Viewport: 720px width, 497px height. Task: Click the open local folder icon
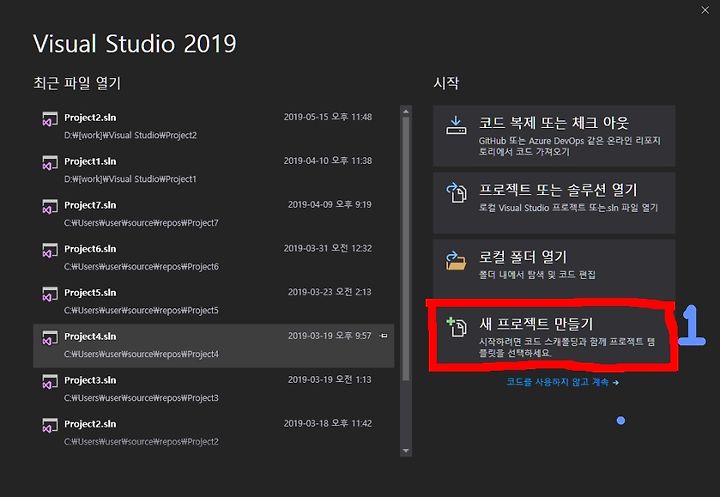456,260
